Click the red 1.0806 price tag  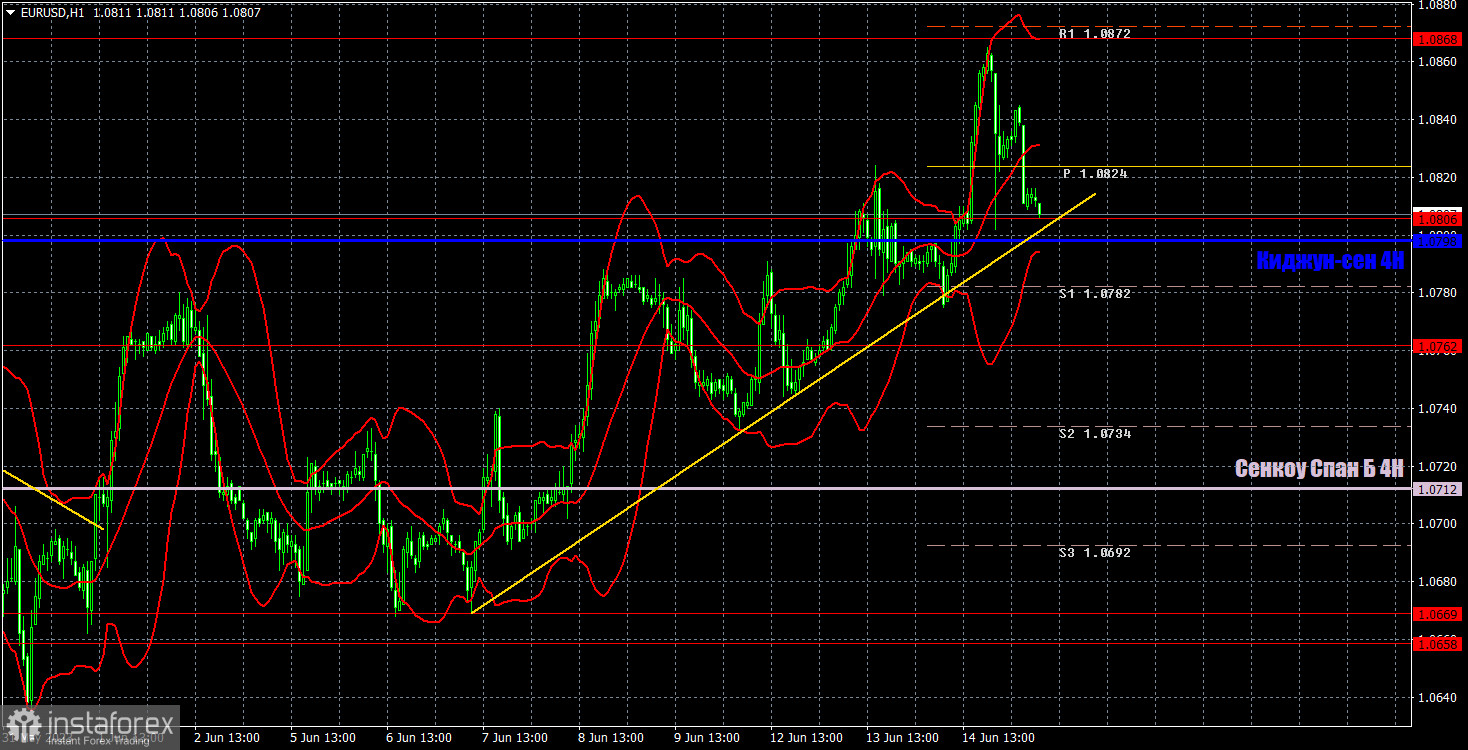click(1438, 218)
